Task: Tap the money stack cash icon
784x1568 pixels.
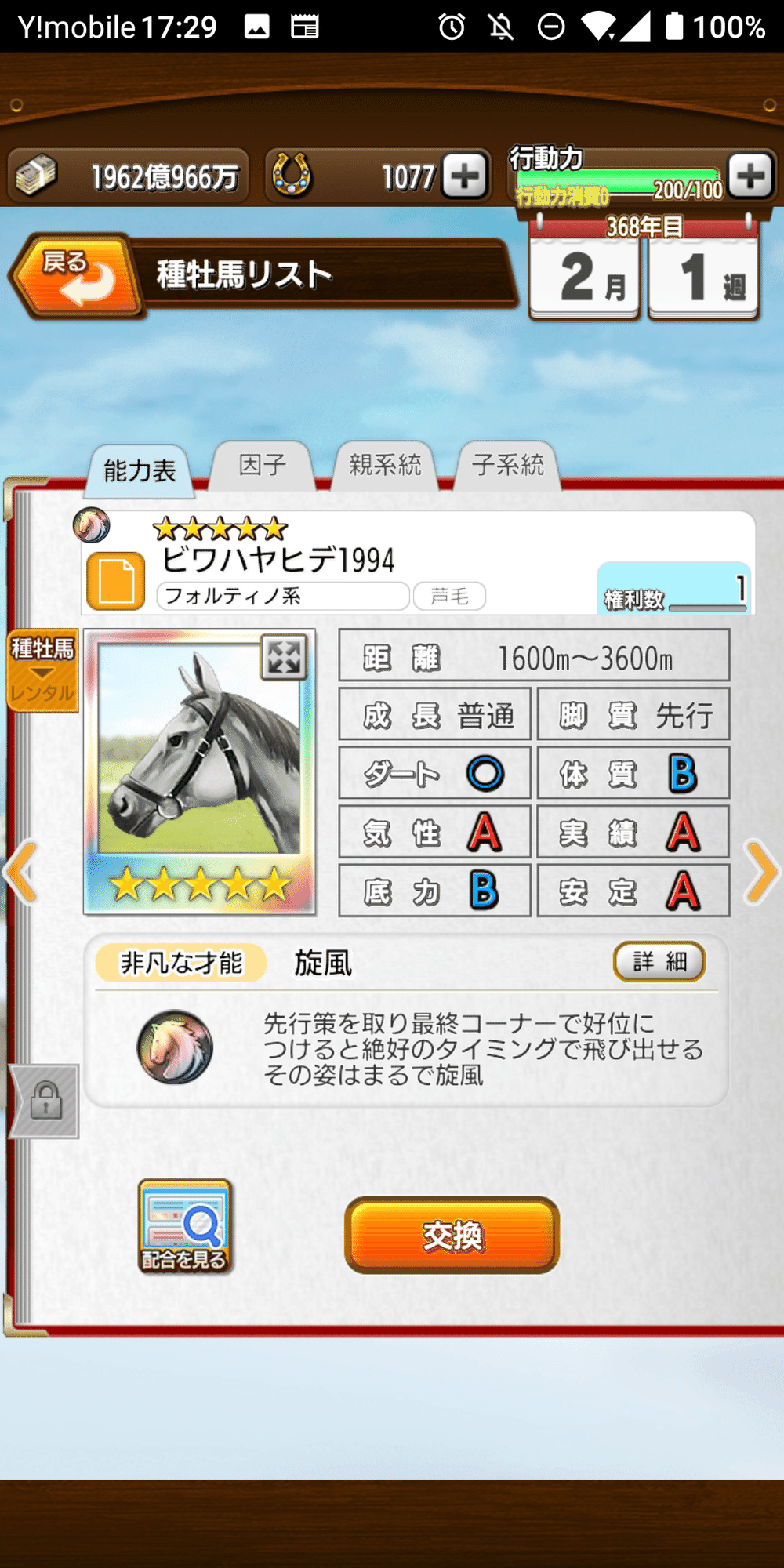Action: click(x=37, y=176)
